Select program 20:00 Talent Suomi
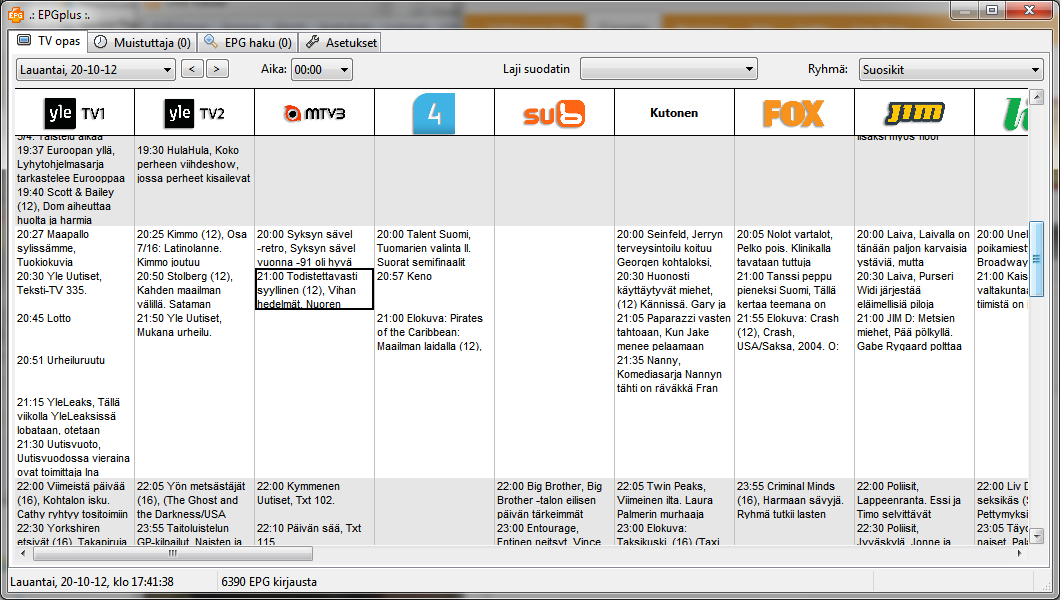The width and height of the screenshot is (1060, 600). 434,248
